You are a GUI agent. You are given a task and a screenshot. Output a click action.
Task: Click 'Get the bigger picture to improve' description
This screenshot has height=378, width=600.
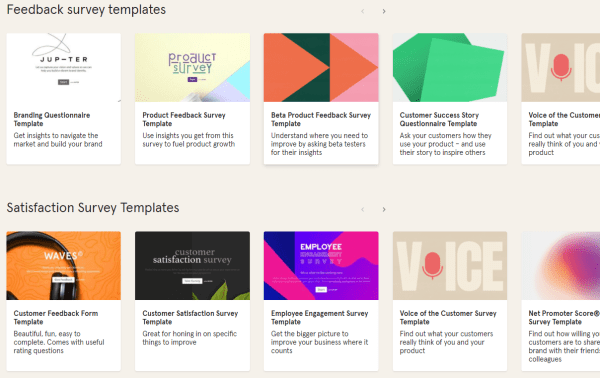[x=320, y=342]
